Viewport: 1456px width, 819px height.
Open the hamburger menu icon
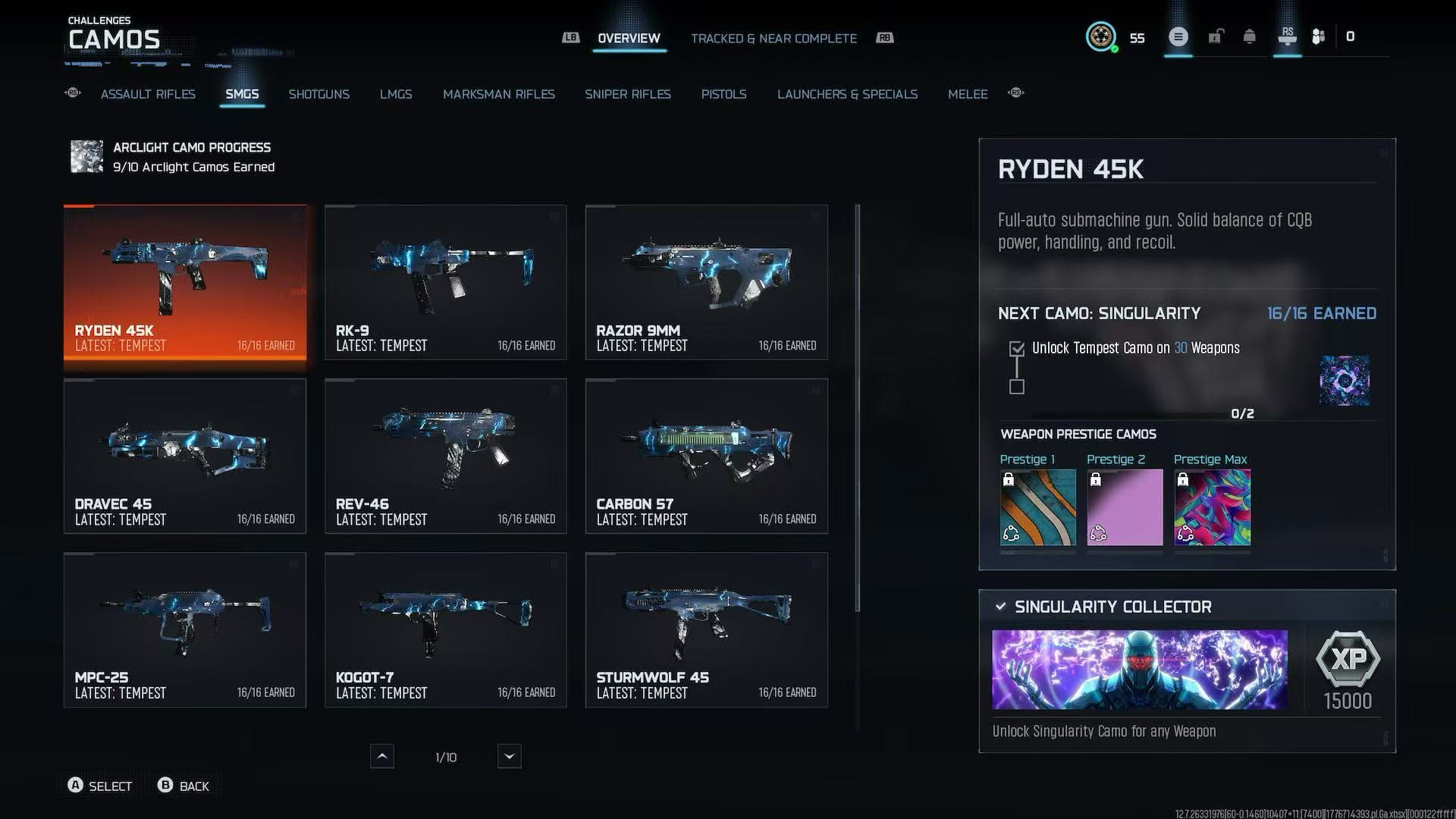pyautogui.click(x=1178, y=36)
